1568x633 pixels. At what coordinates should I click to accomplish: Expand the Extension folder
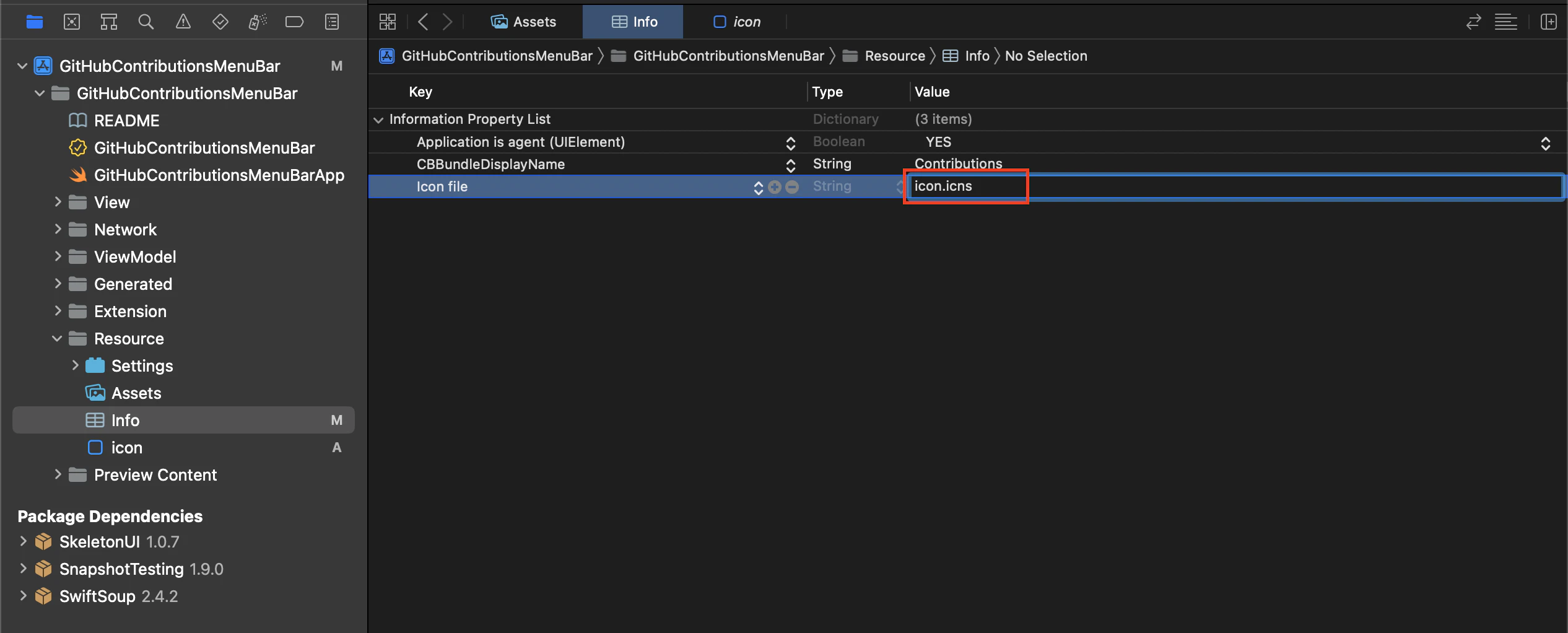58,311
